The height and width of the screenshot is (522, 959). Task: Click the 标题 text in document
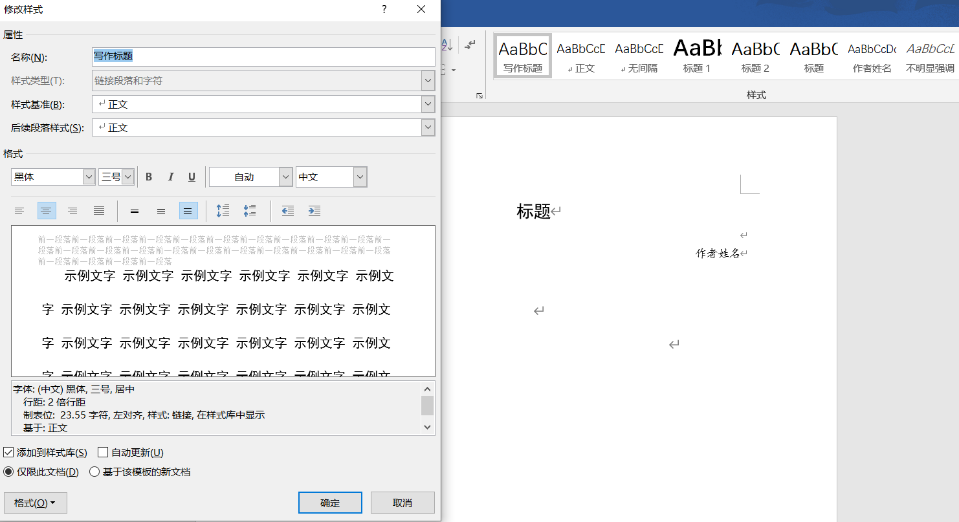(x=533, y=212)
